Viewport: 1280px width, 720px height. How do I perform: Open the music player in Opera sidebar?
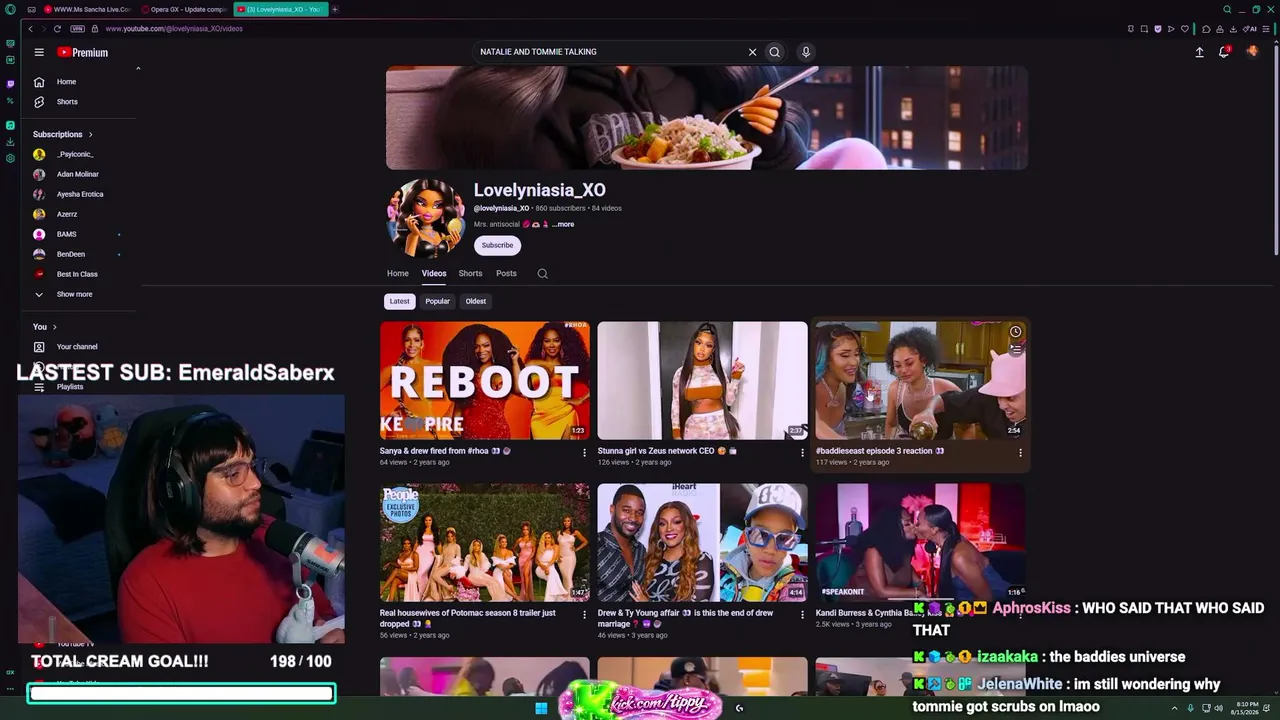click(10, 125)
